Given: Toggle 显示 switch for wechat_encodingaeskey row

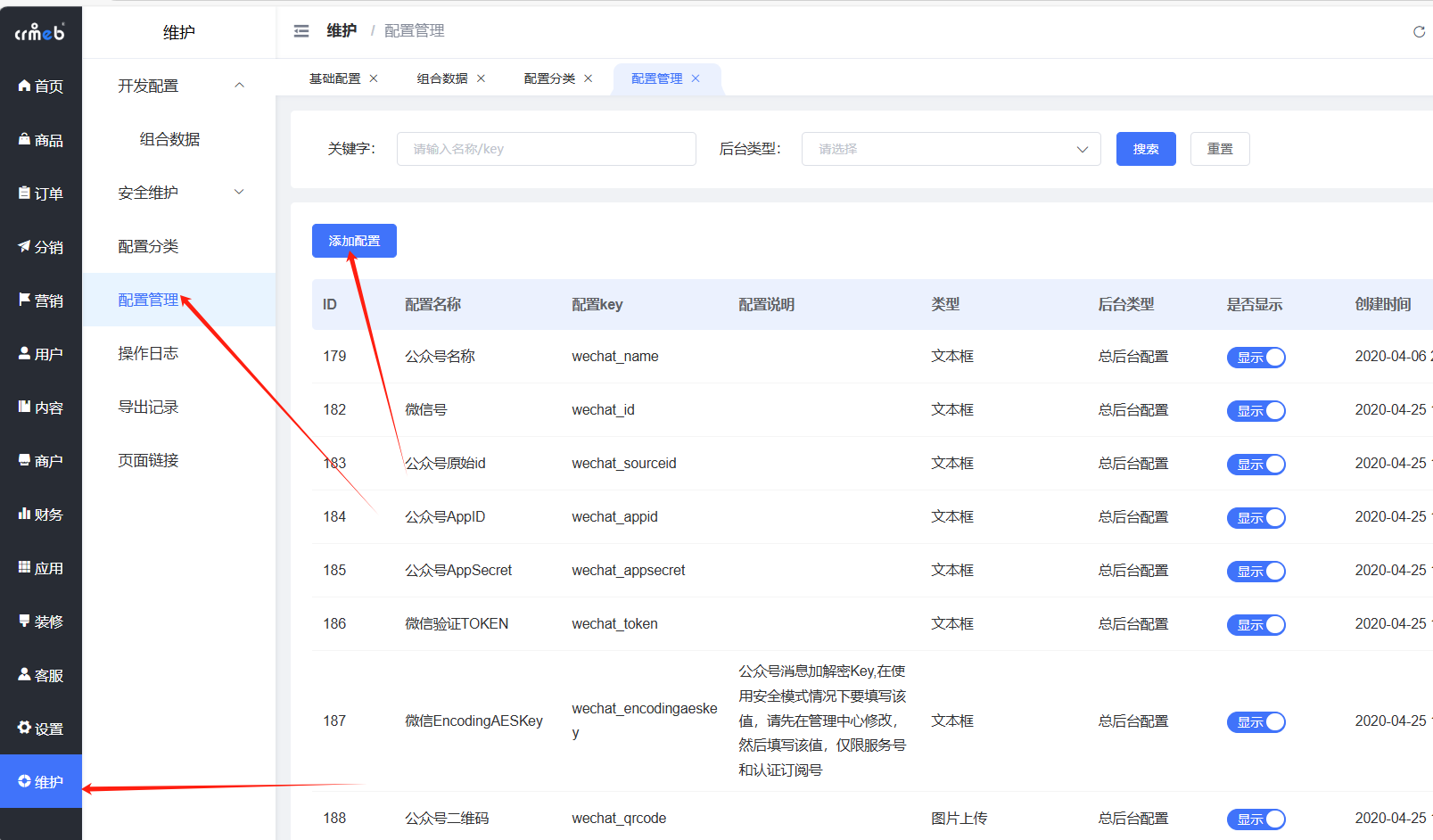Looking at the screenshot, I should (1256, 722).
